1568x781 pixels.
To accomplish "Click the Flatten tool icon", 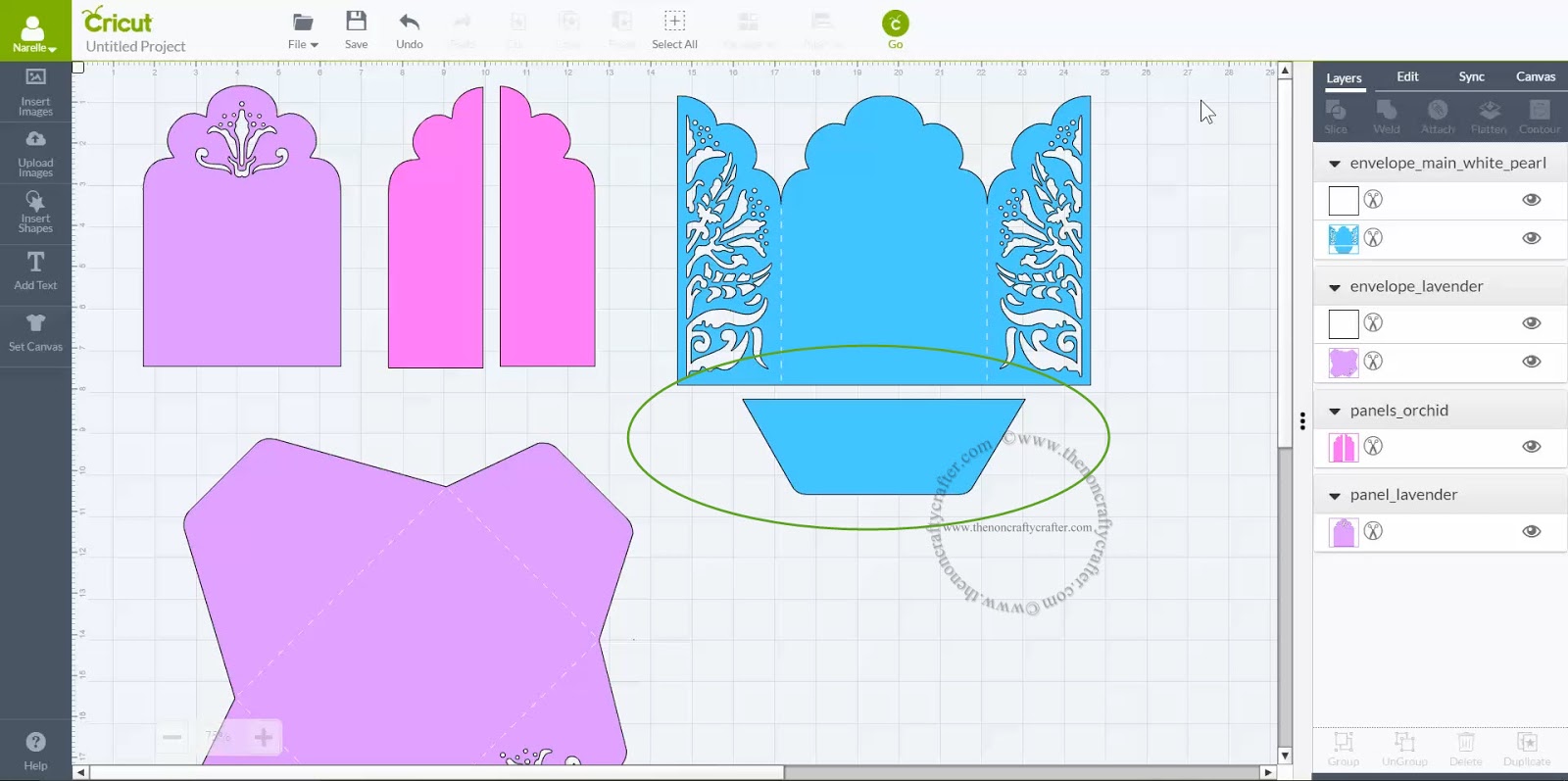I will click(x=1489, y=117).
